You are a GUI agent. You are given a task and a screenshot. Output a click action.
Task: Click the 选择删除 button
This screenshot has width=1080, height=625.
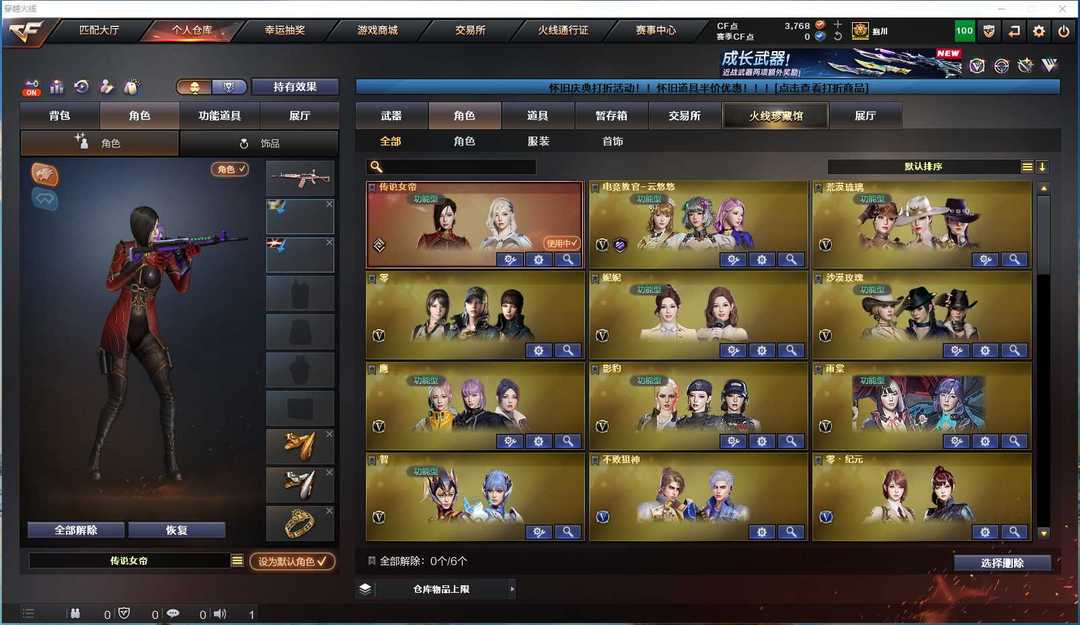coord(1002,563)
